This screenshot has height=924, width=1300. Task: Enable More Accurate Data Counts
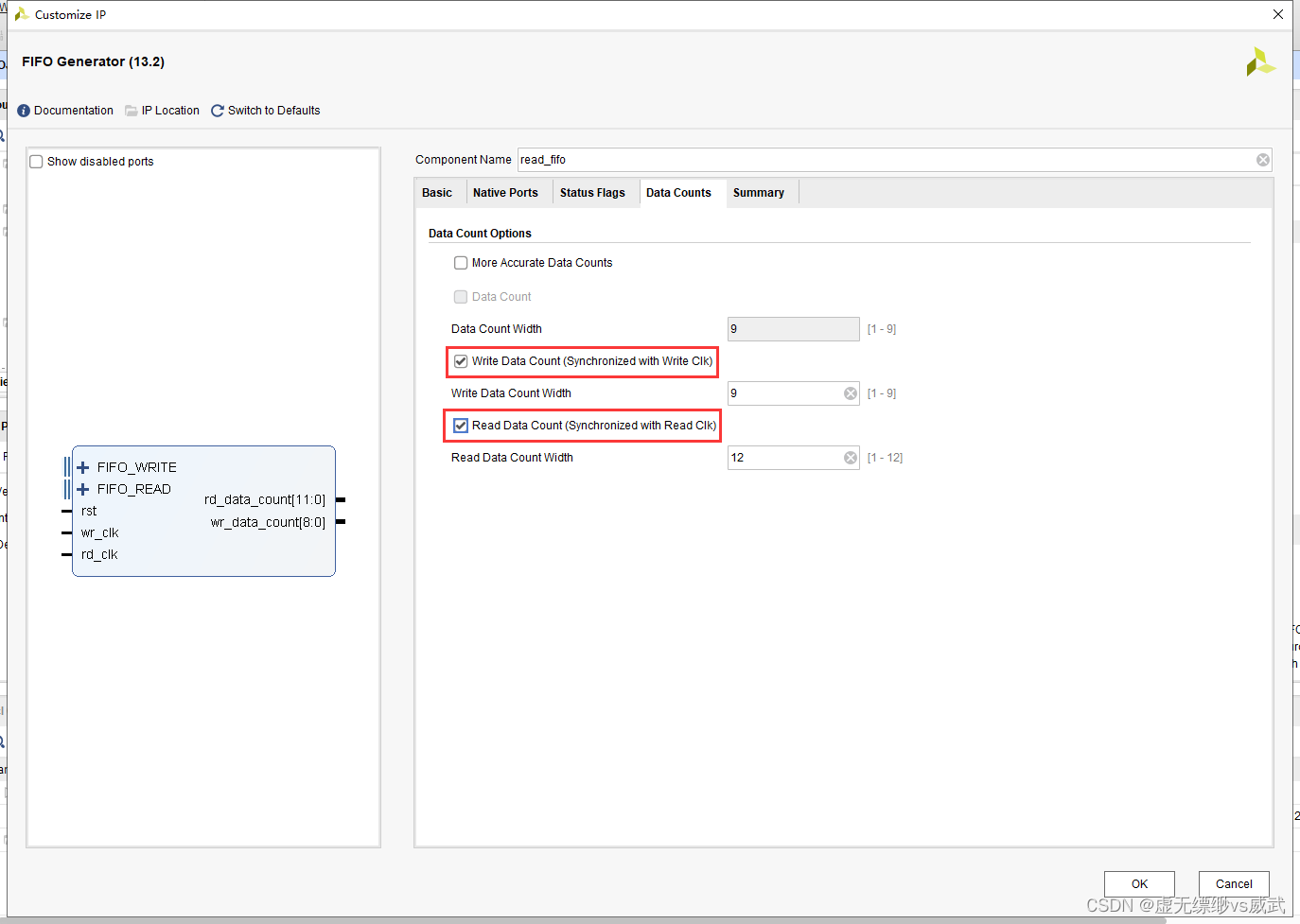coord(461,263)
